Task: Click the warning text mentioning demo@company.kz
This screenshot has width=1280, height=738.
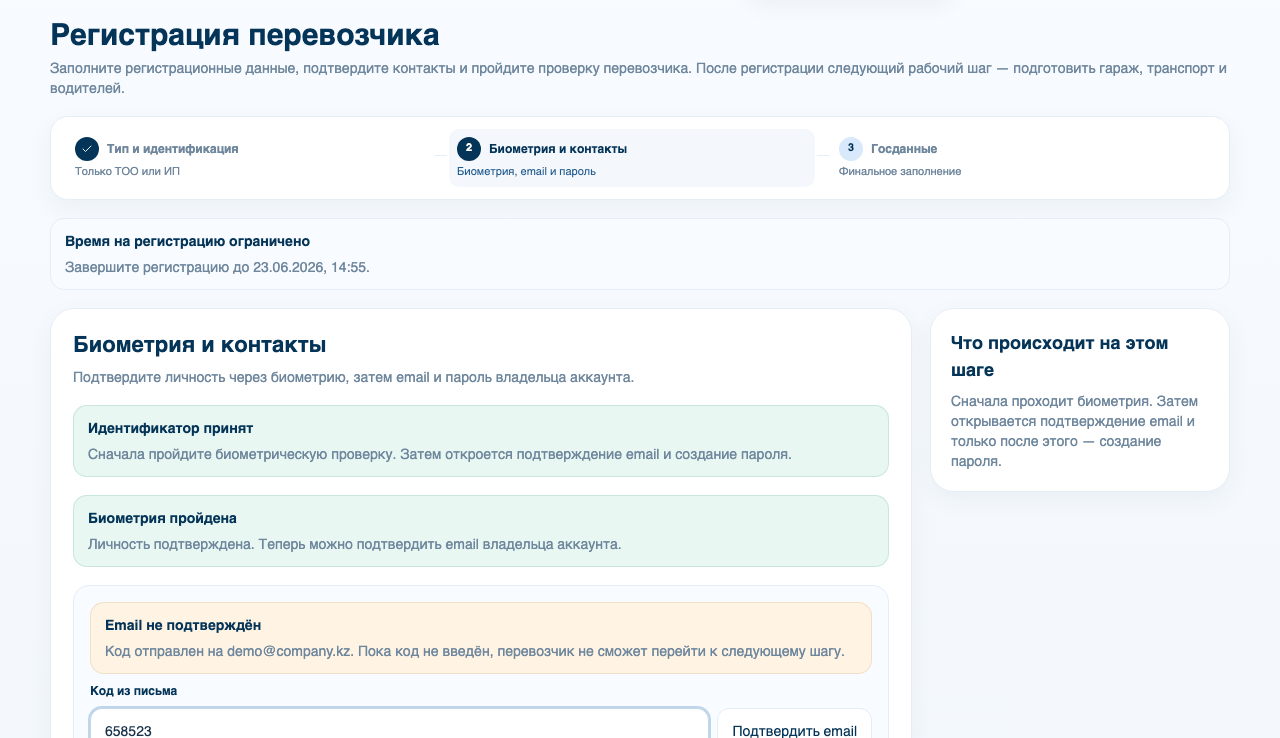Action: coord(475,651)
